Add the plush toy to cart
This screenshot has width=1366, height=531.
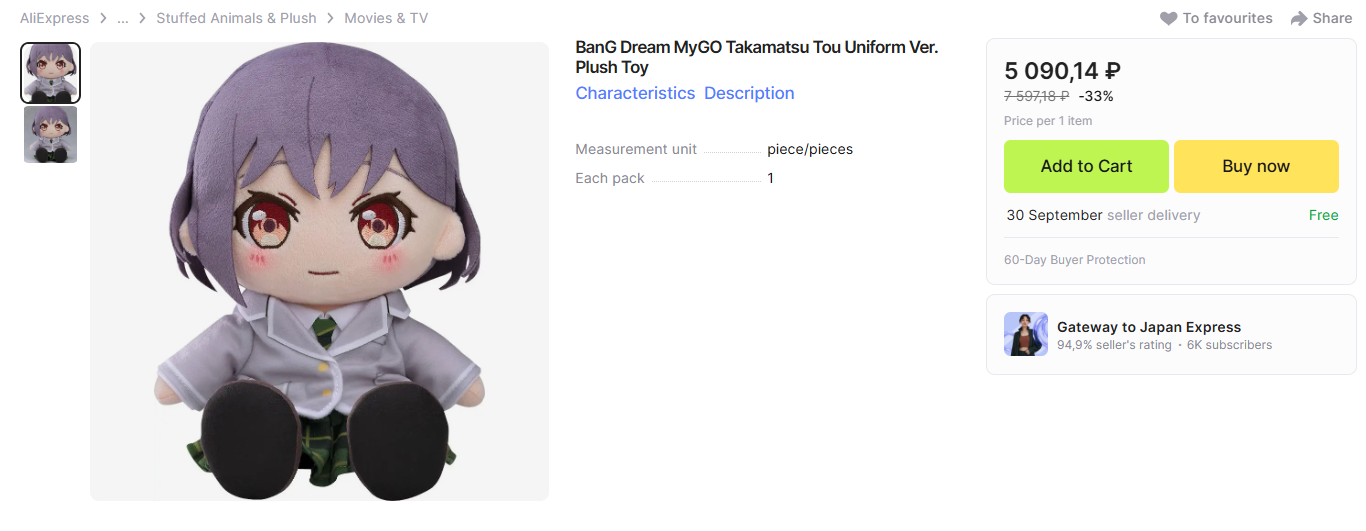point(1086,166)
